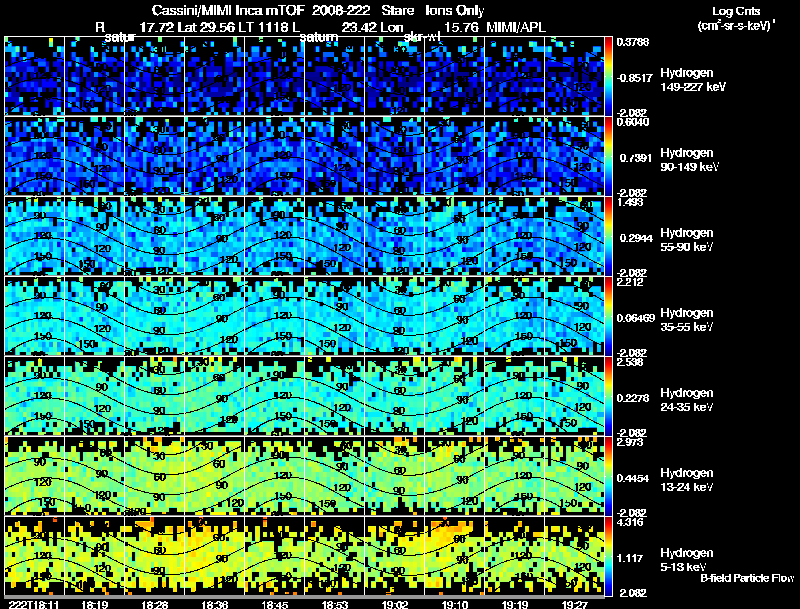Image resolution: width=800 pixels, height=609 pixels.
Task: Click the radial distance value 17.72
Action: click(157, 27)
